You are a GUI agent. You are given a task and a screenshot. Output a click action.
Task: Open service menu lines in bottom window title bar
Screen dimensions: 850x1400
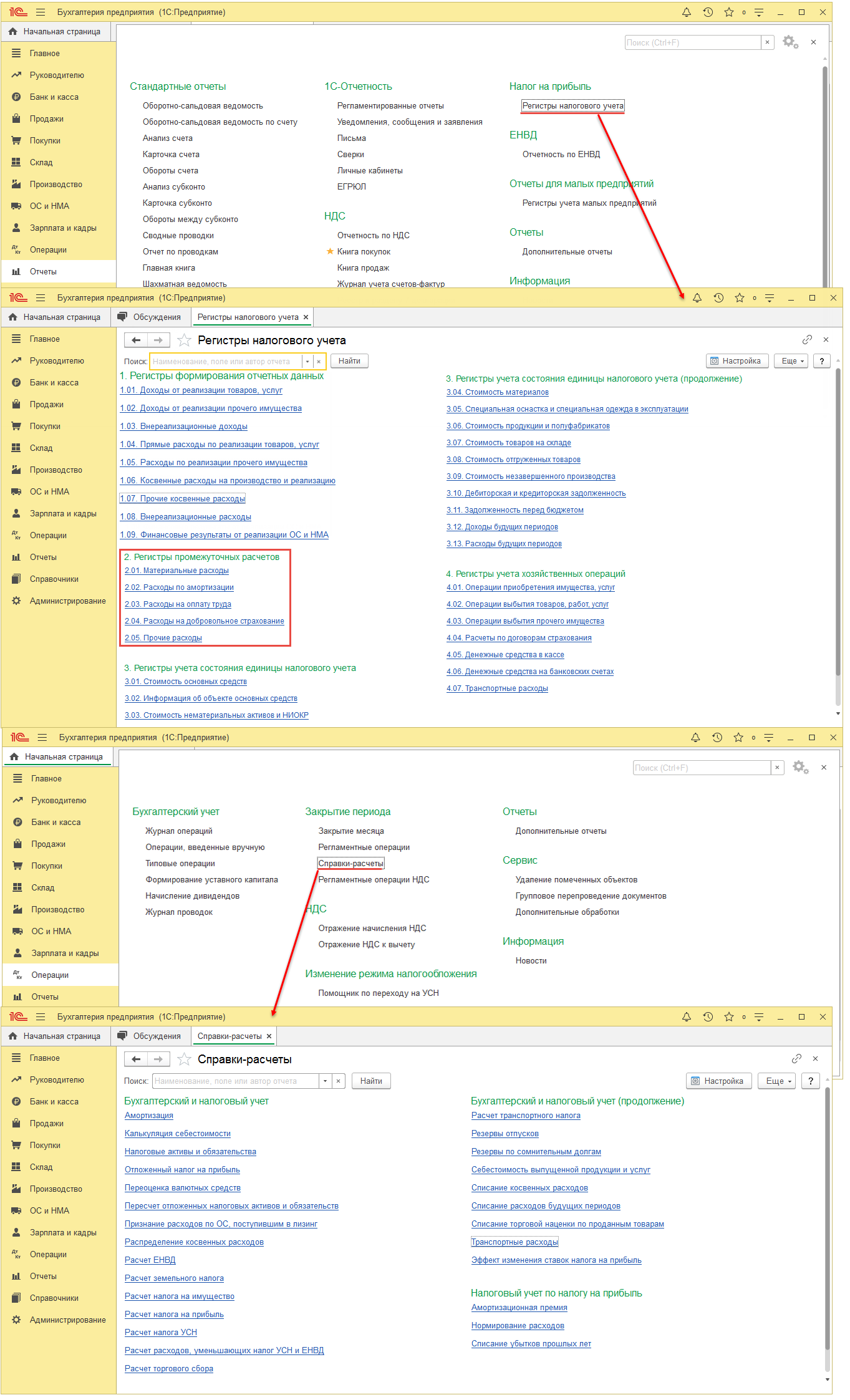coord(759,1017)
